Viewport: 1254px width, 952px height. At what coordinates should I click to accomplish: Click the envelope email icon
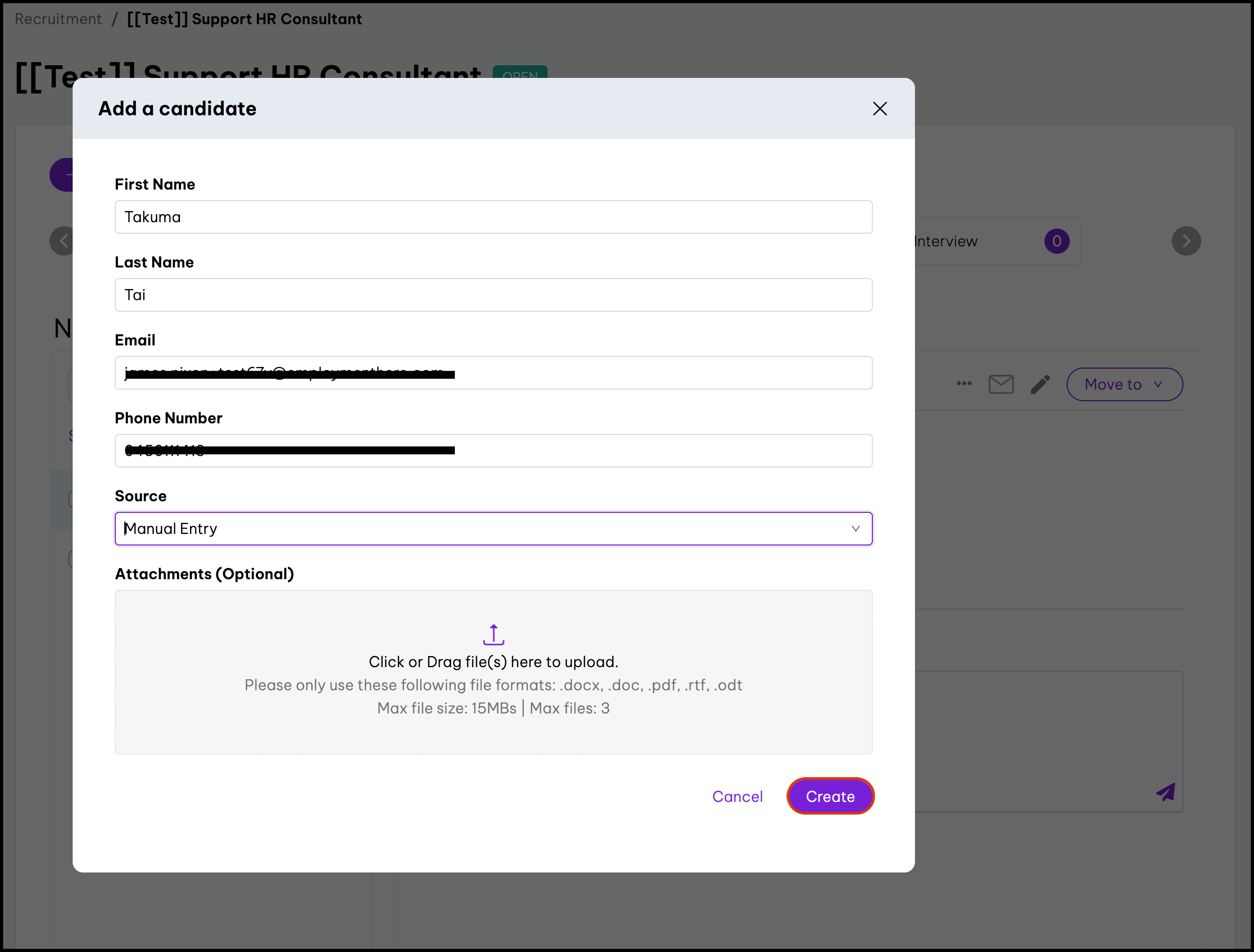click(1001, 384)
